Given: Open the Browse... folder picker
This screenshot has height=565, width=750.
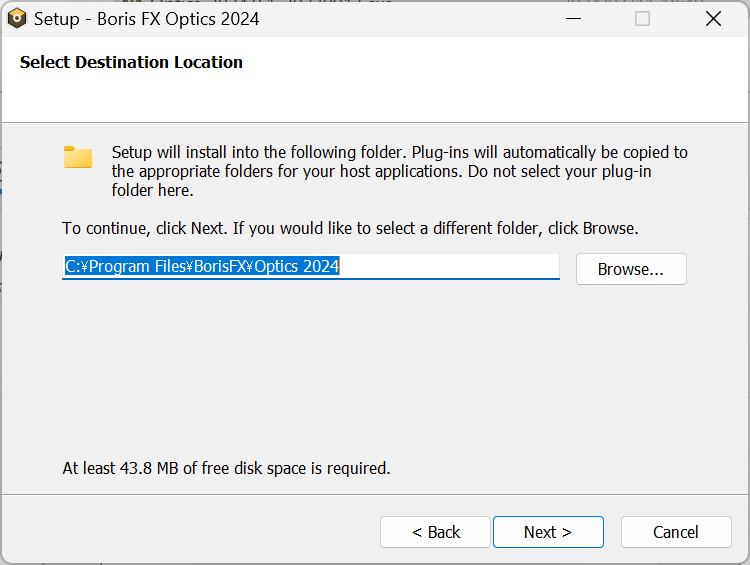Looking at the screenshot, I should pyautogui.click(x=631, y=269).
